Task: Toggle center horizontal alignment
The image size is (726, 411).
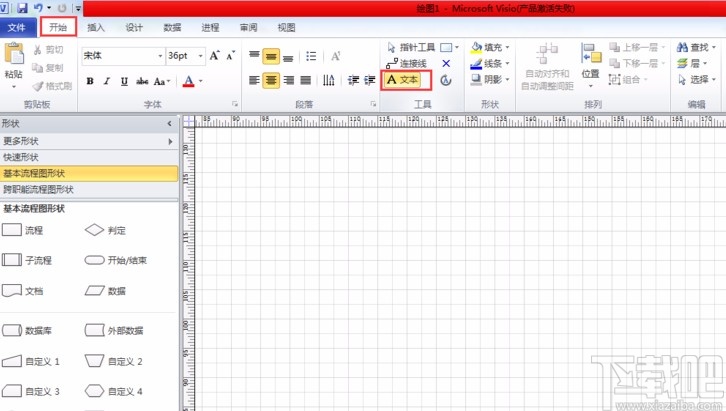Action: 271,81
